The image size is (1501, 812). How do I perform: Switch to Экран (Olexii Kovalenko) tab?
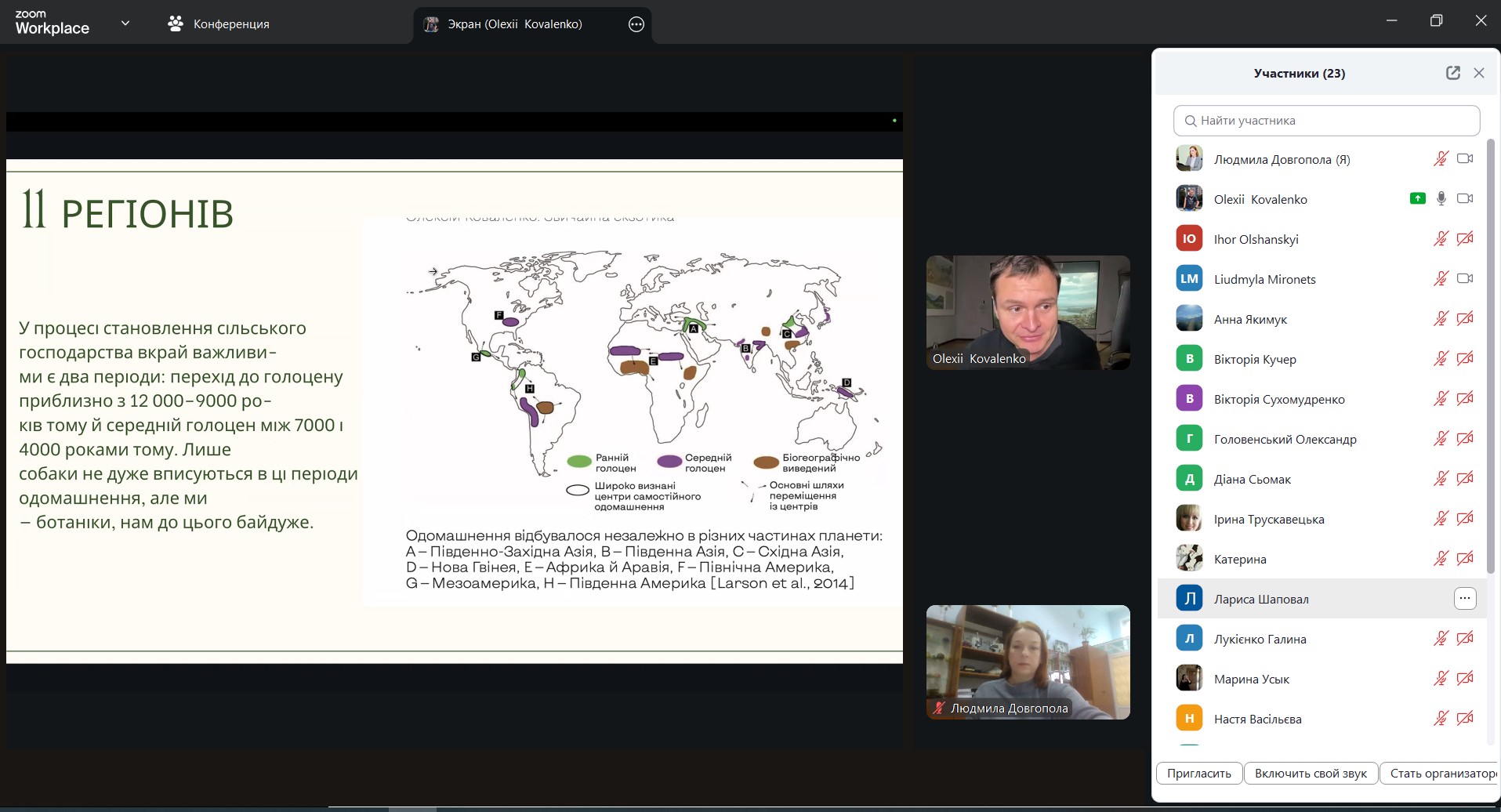pos(513,24)
